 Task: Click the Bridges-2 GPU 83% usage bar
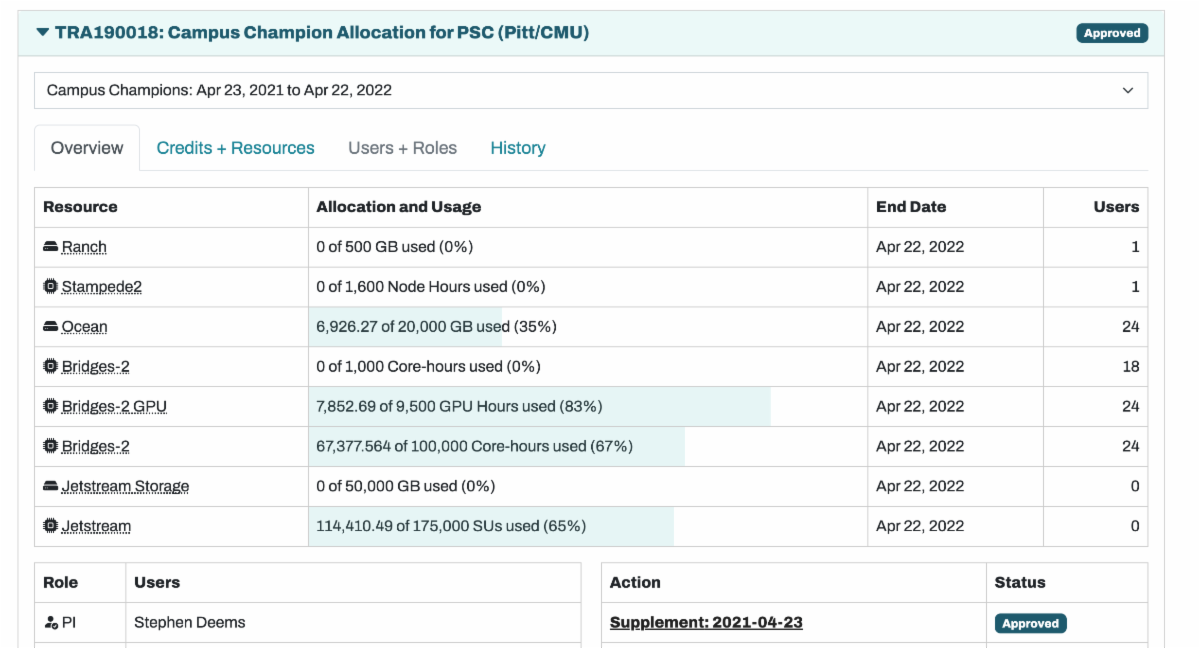tap(540, 407)
